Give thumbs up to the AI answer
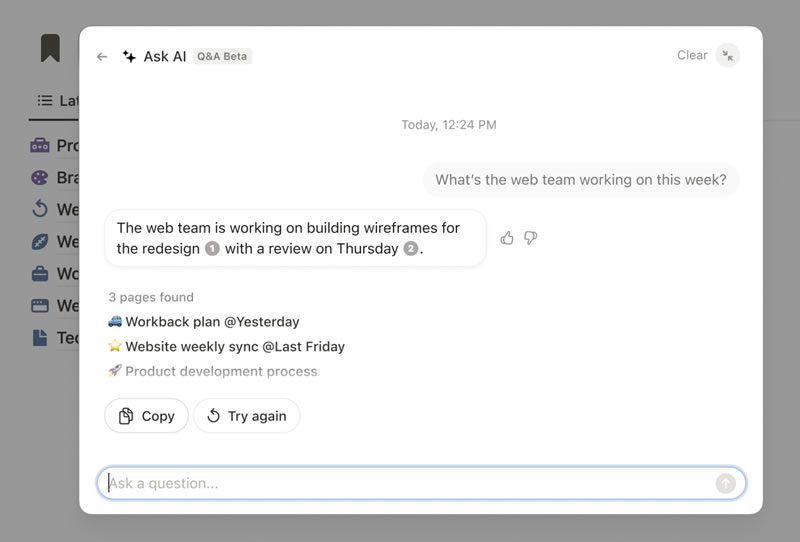800x542 pixels. [507, 238]
